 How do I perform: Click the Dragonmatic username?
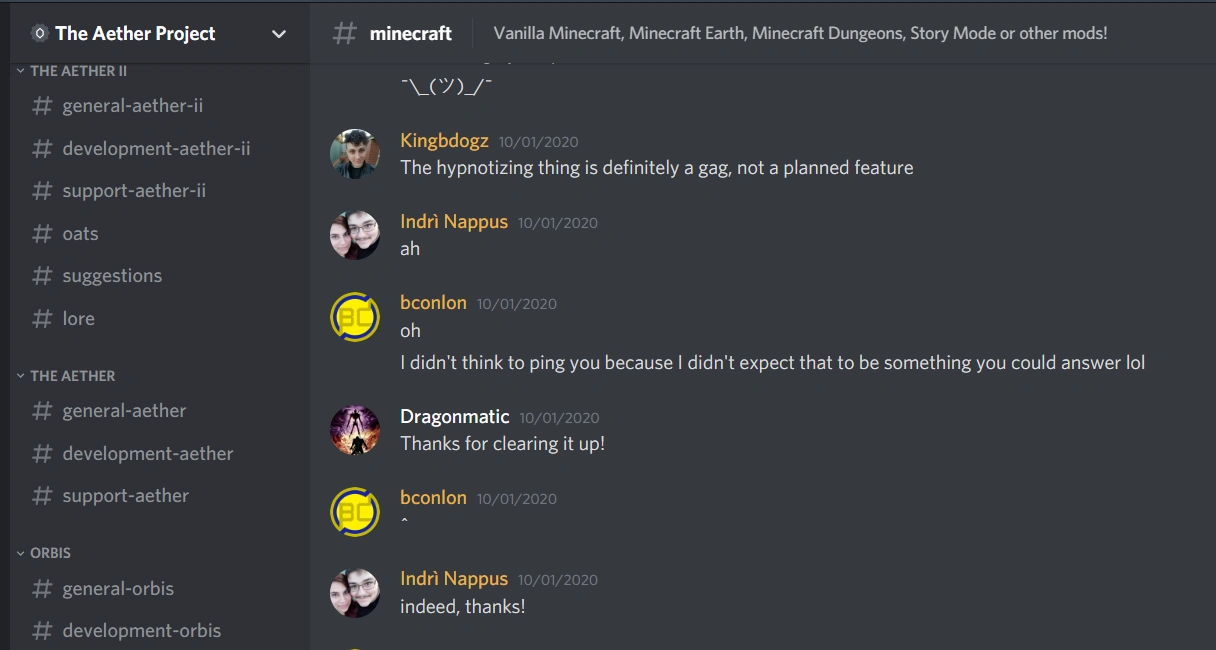(x=454, y=417)
